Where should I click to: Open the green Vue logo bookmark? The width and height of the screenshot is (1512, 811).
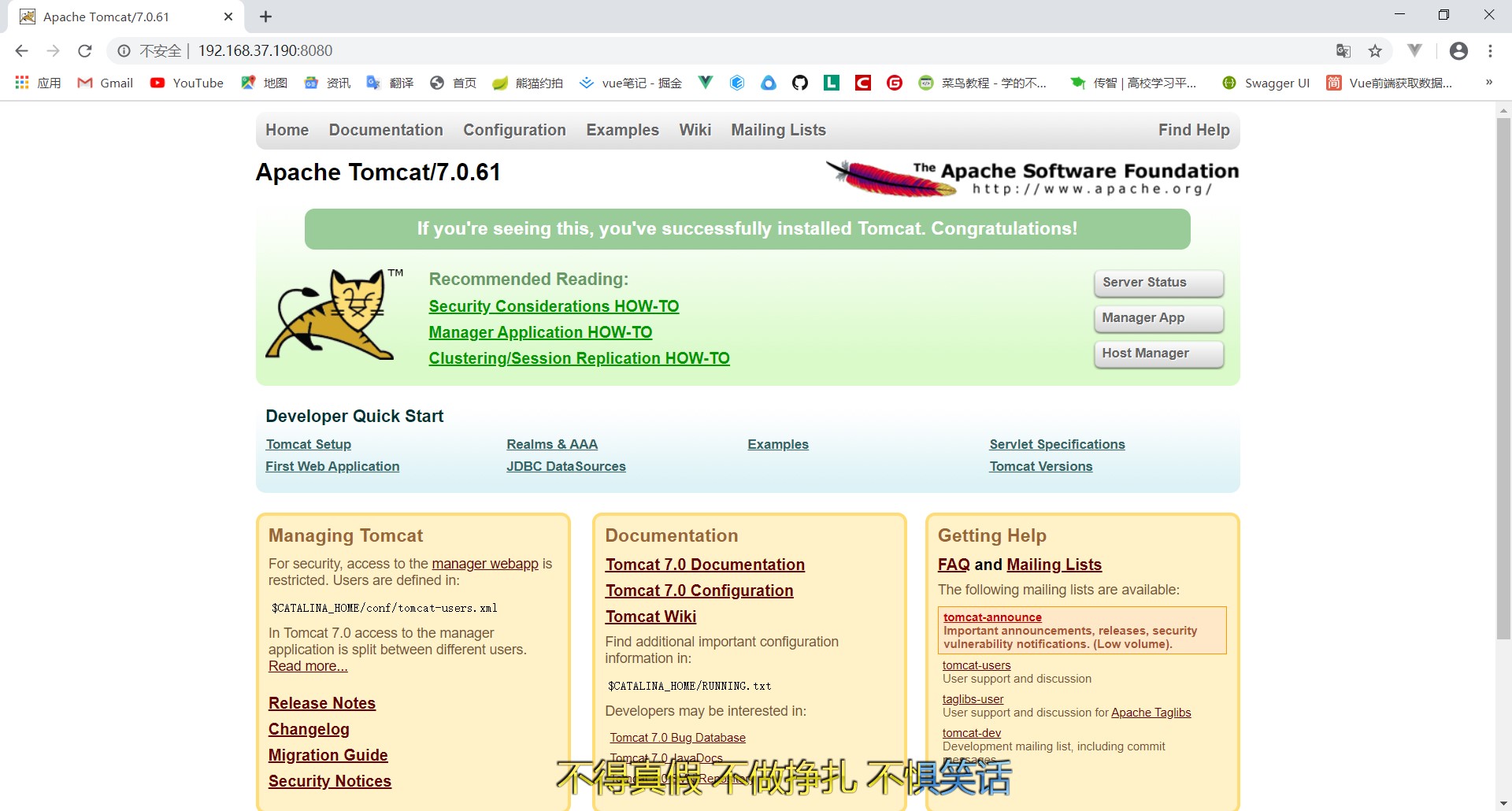[x=706, y=83]
